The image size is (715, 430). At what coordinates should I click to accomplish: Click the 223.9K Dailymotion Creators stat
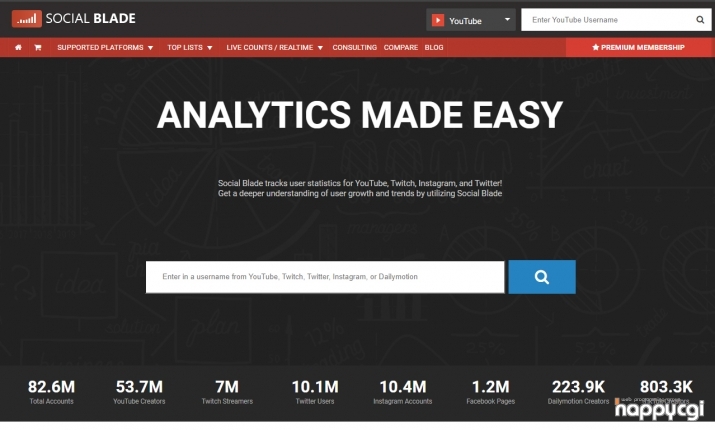click(578, 392)
